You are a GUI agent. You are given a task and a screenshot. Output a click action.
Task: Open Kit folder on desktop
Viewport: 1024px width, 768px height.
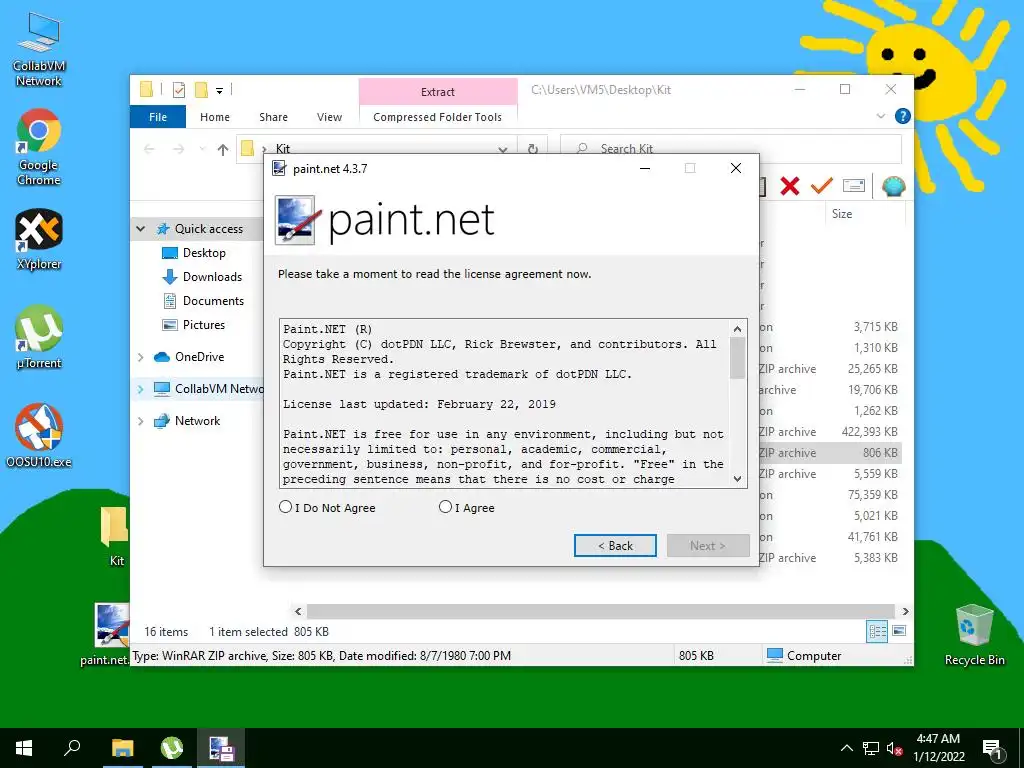point(116,536)
